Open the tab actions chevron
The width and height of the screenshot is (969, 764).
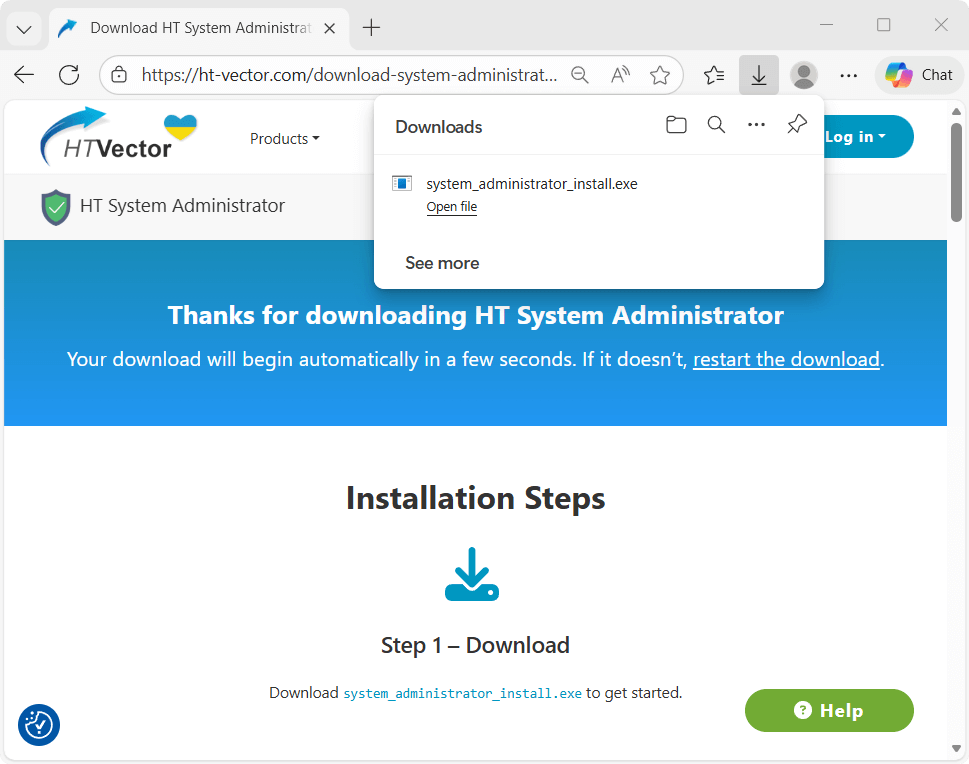[24, 28]
